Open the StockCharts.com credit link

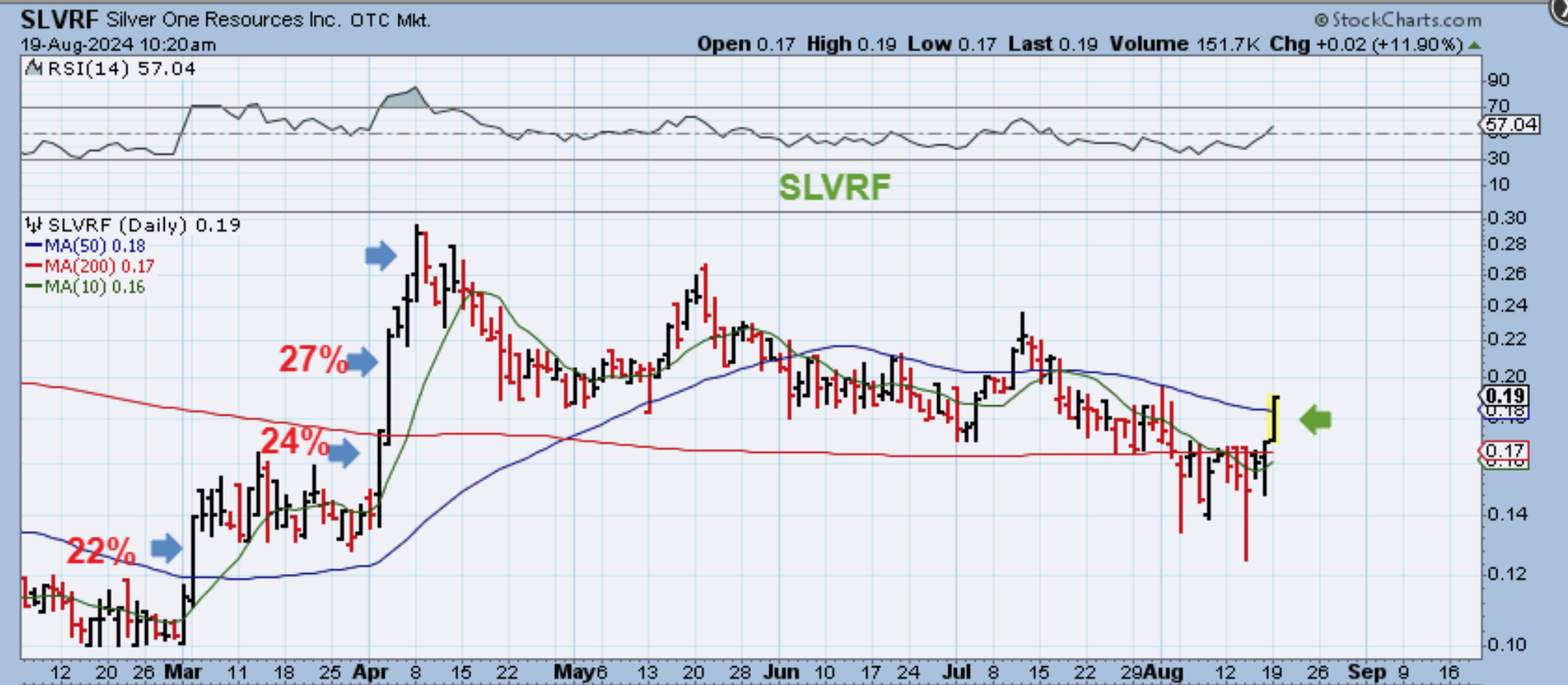1398,19
